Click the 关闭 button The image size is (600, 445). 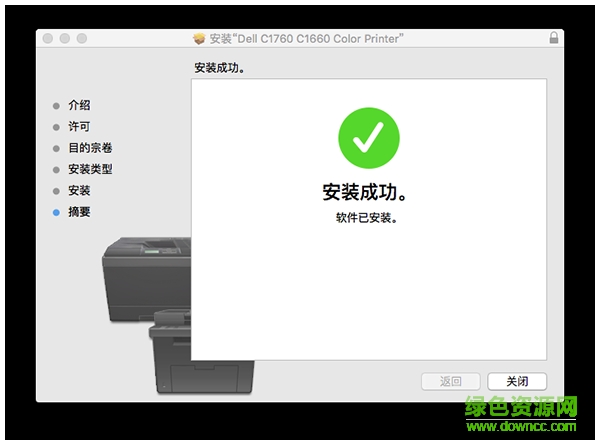point(517,381)
